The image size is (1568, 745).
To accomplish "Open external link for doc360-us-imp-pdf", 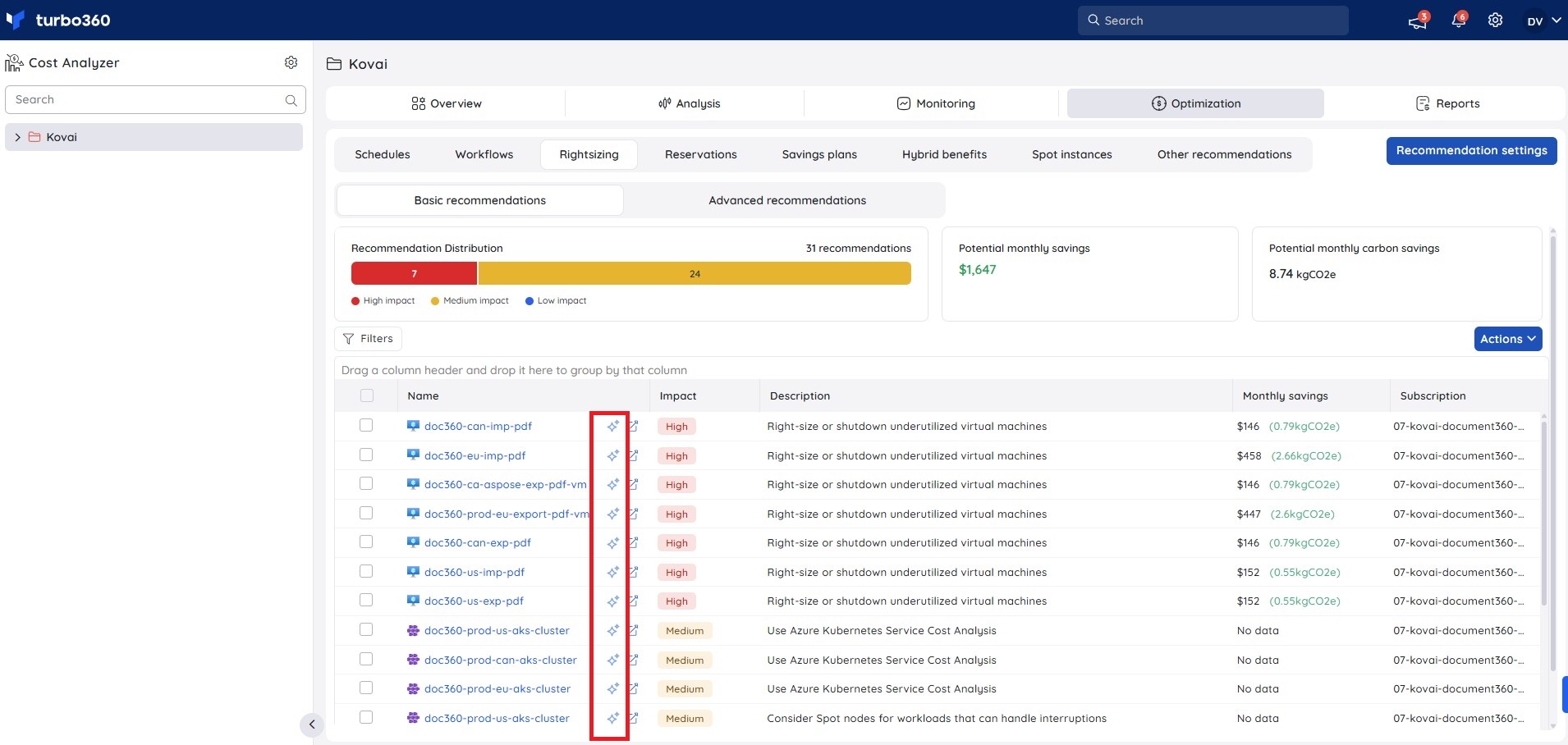I will coord(633,572).
